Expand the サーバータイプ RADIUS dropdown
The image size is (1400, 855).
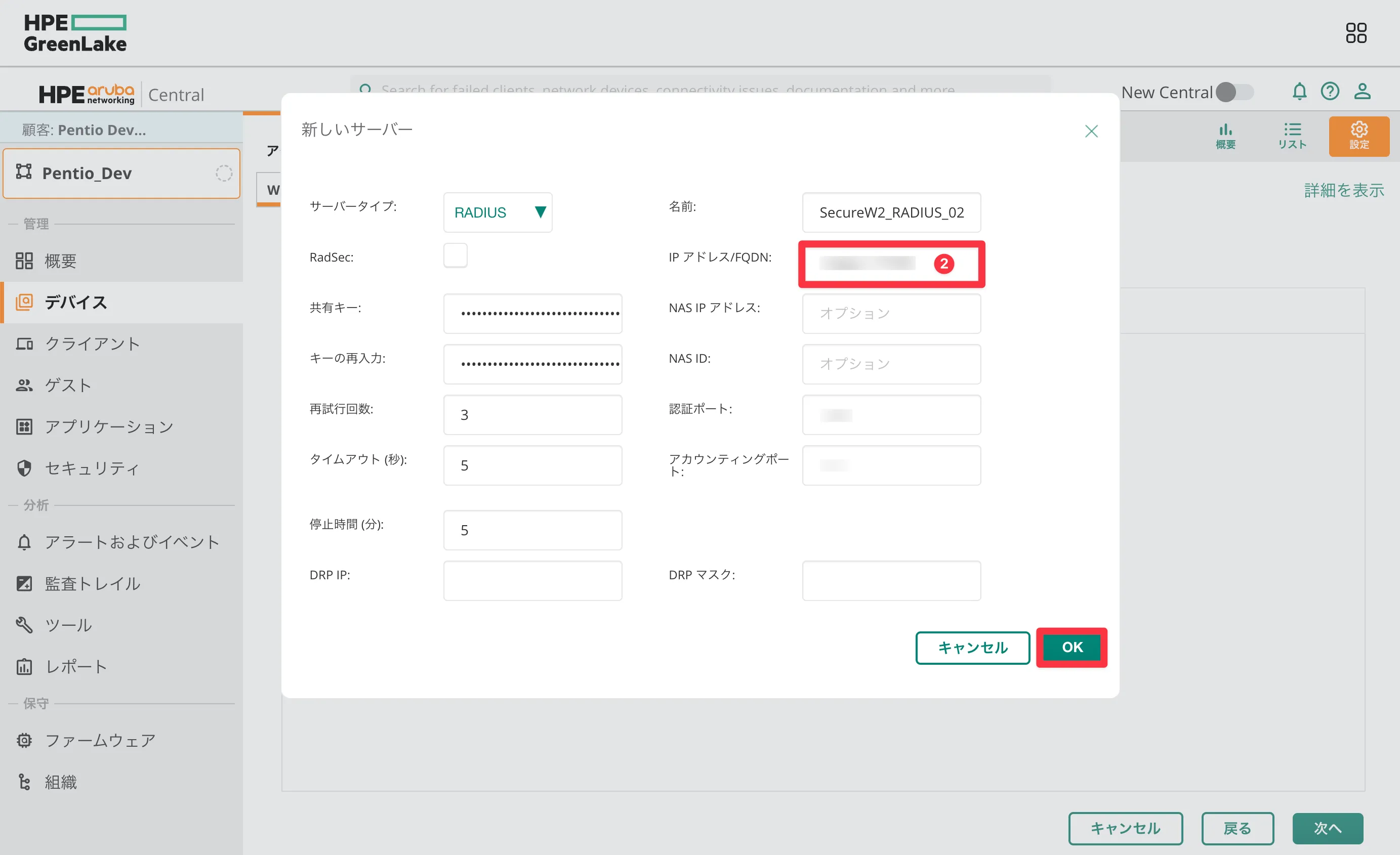(x=498, y=212)
